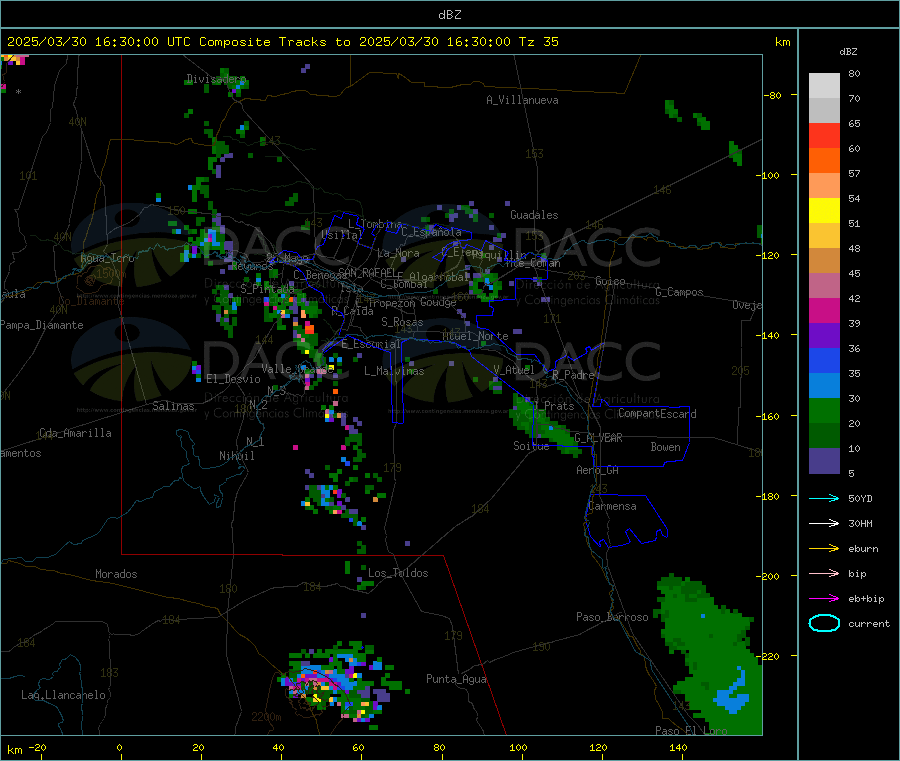Click the -80 km right axis tick label
900x761 pixels.
click(773, 95)
